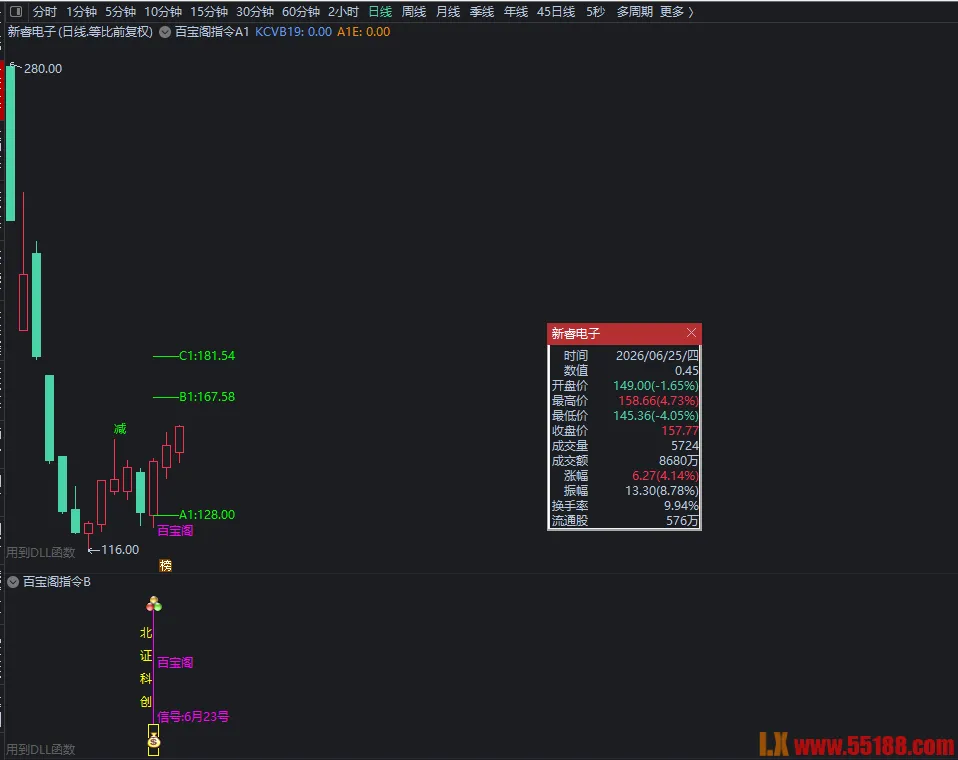This screenshot has width=958, height=760.
Task: Click the 新睿电子 (日线.等比前复权) title
Action: click(80, 32)
